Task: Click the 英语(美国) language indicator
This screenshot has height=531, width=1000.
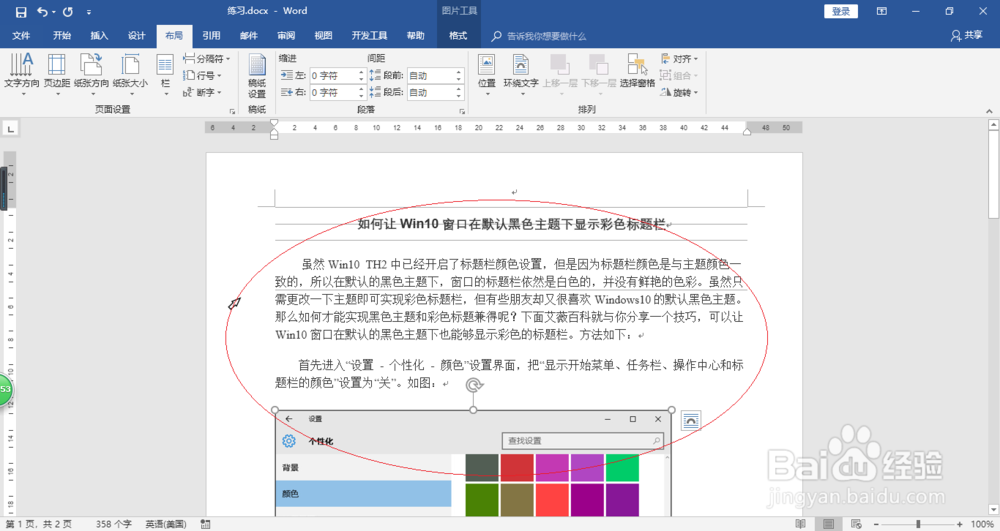Action: click(166, 524)
